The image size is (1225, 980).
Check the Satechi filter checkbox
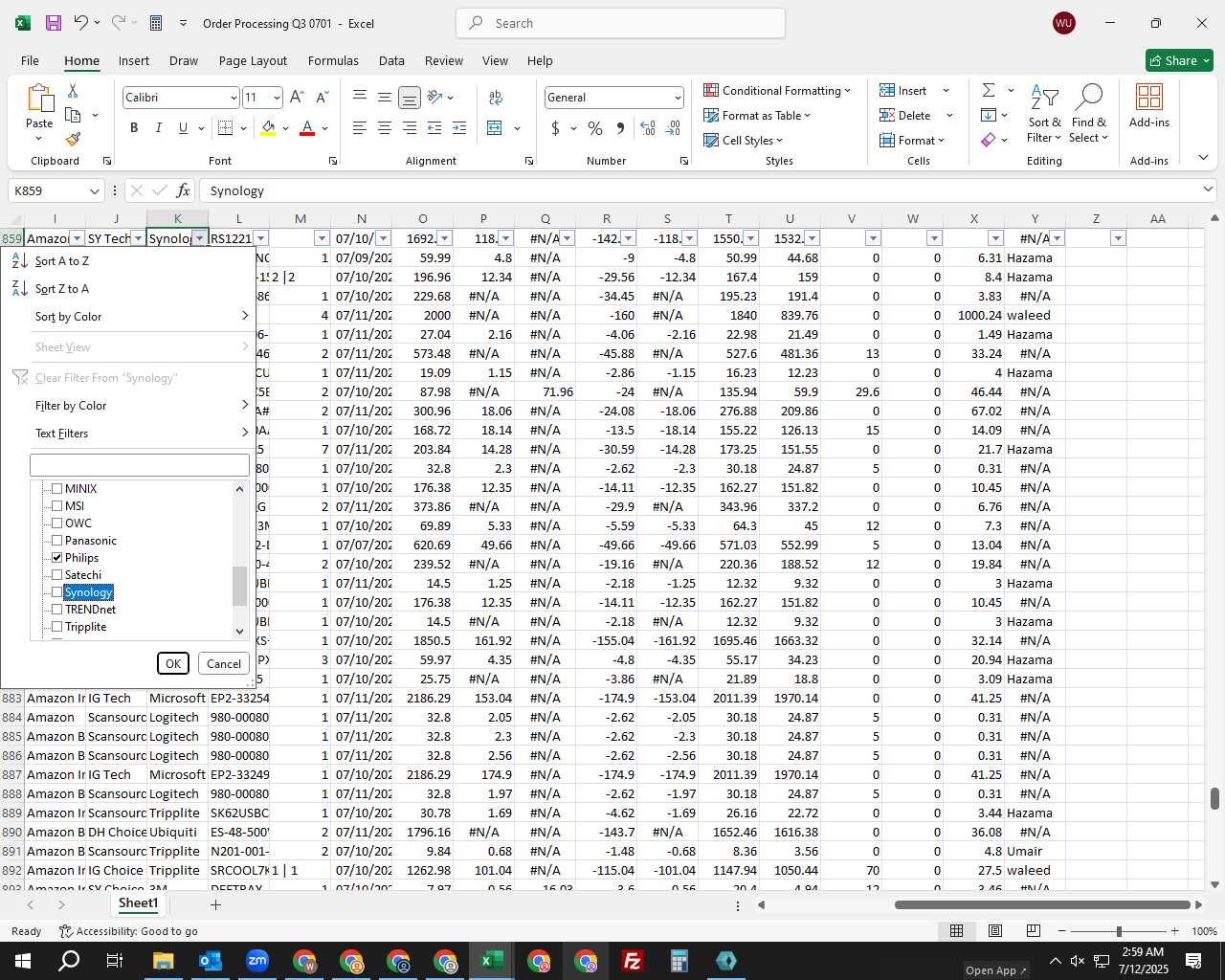[x=57, y=574]
